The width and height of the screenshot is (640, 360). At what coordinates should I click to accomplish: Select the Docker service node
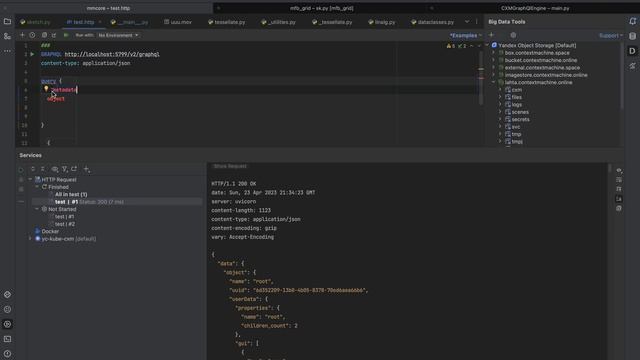pos(46,231)
